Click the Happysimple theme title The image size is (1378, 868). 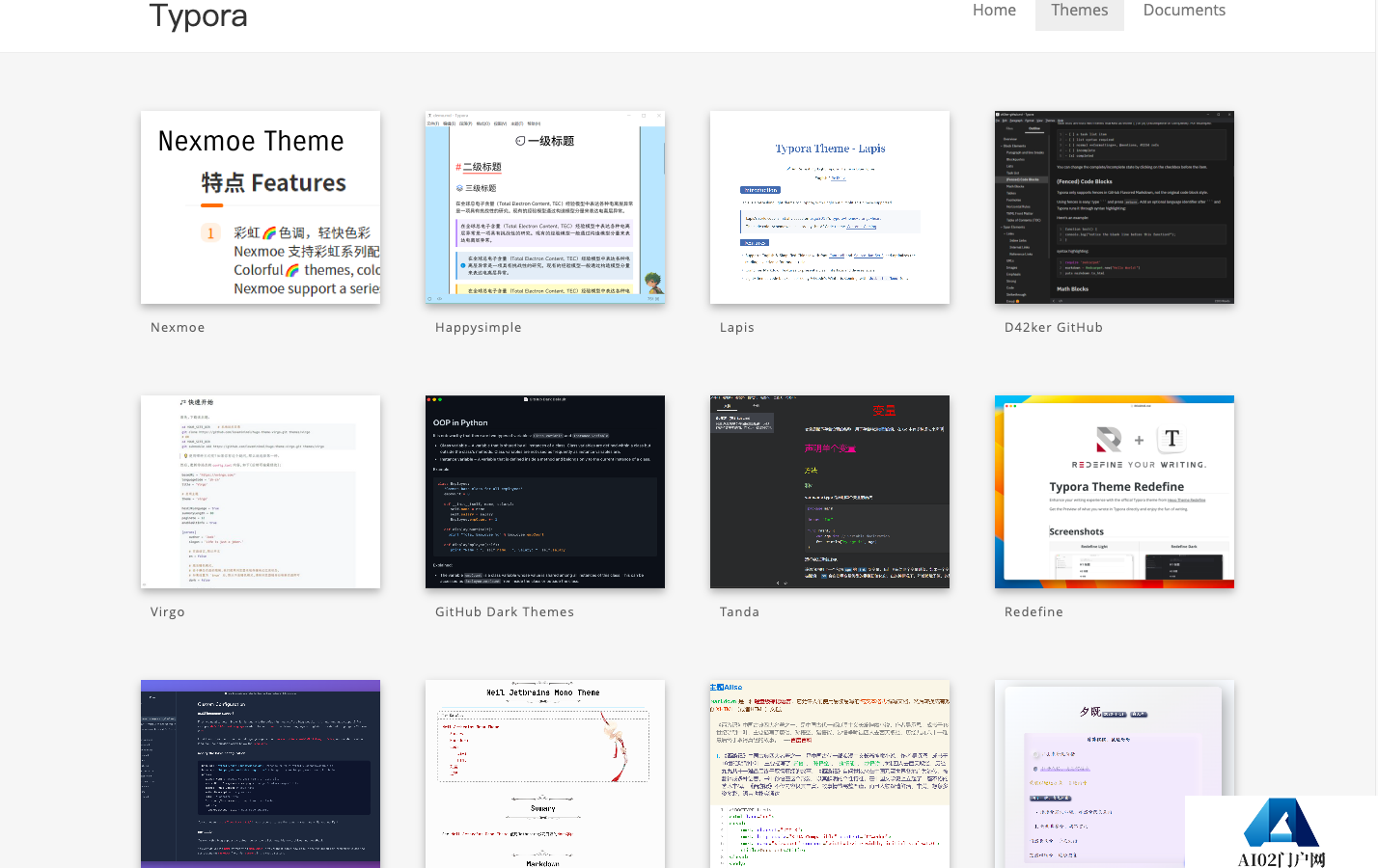pyautogui.click(x=479, y=328)
